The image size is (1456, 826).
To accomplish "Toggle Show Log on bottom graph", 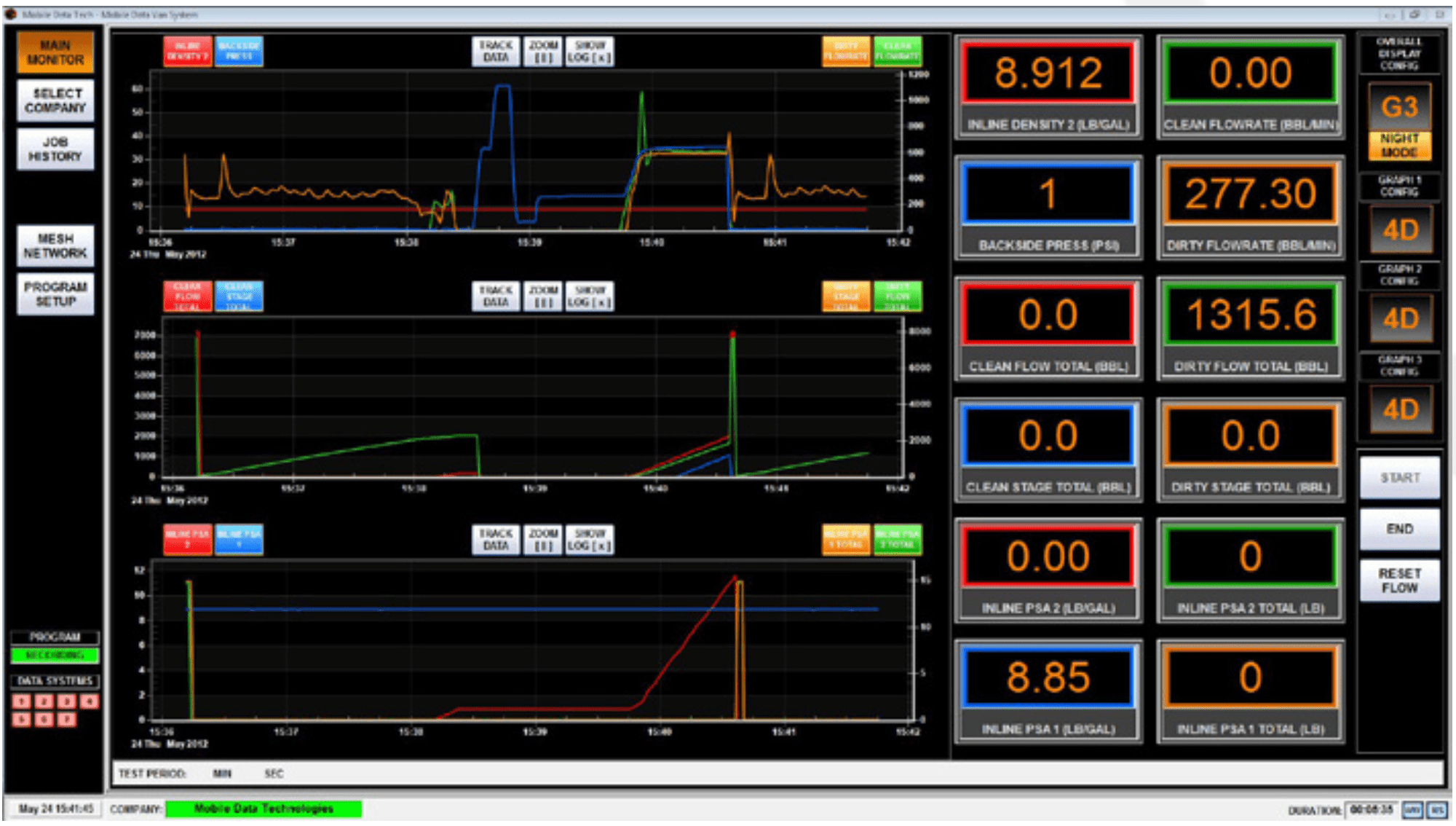I will point(590,540).
